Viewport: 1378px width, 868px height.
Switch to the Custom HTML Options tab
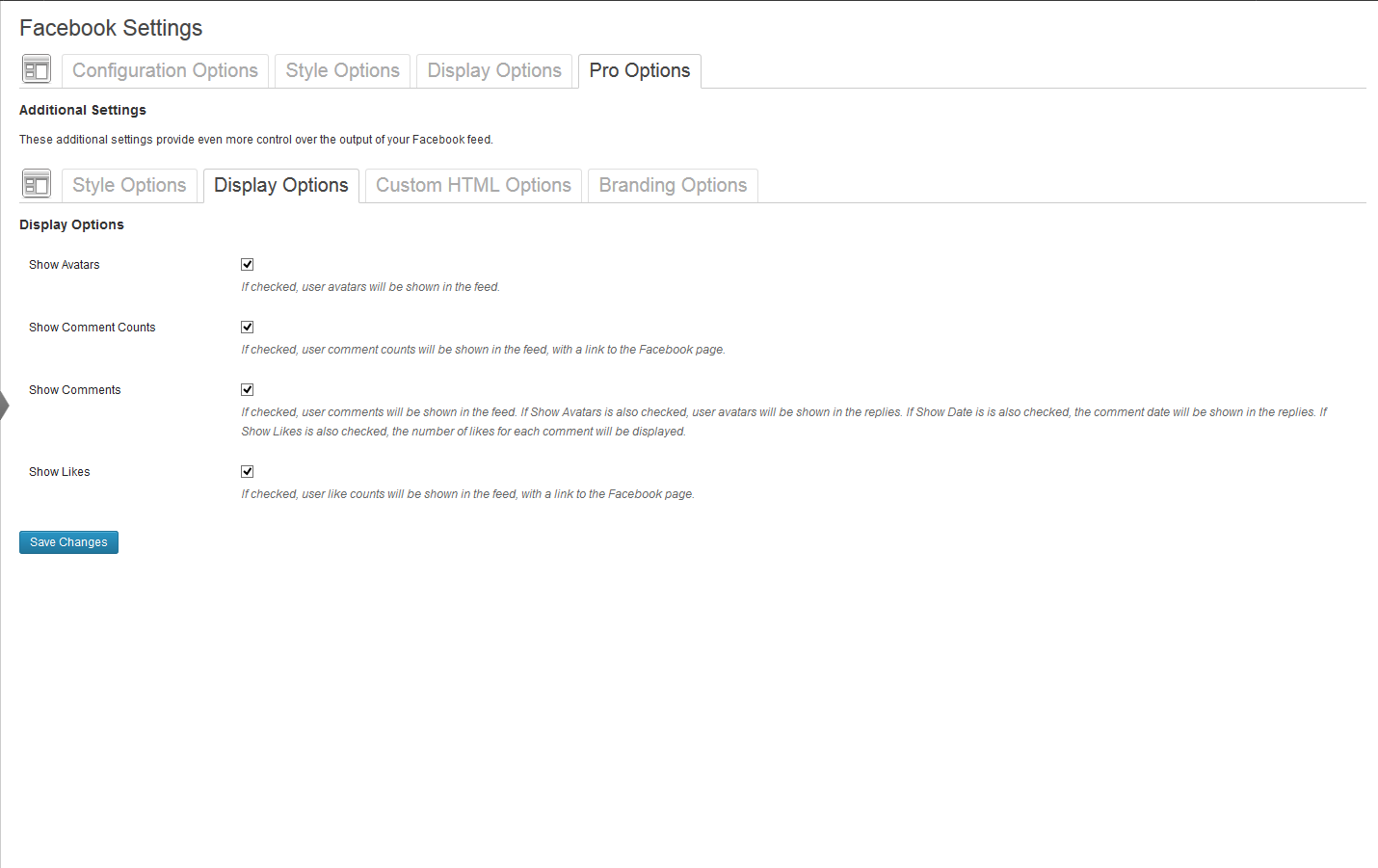click(x=473, y=185)
